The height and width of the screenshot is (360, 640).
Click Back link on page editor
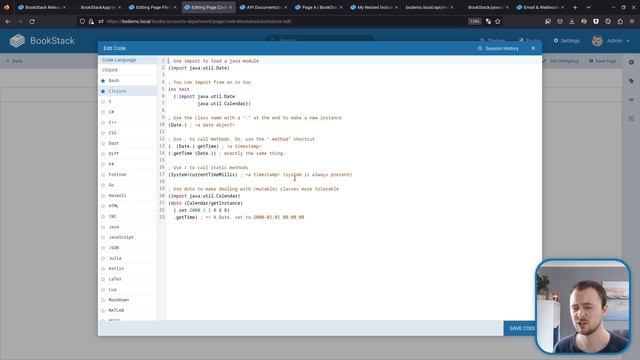click(x=15, y=61)
